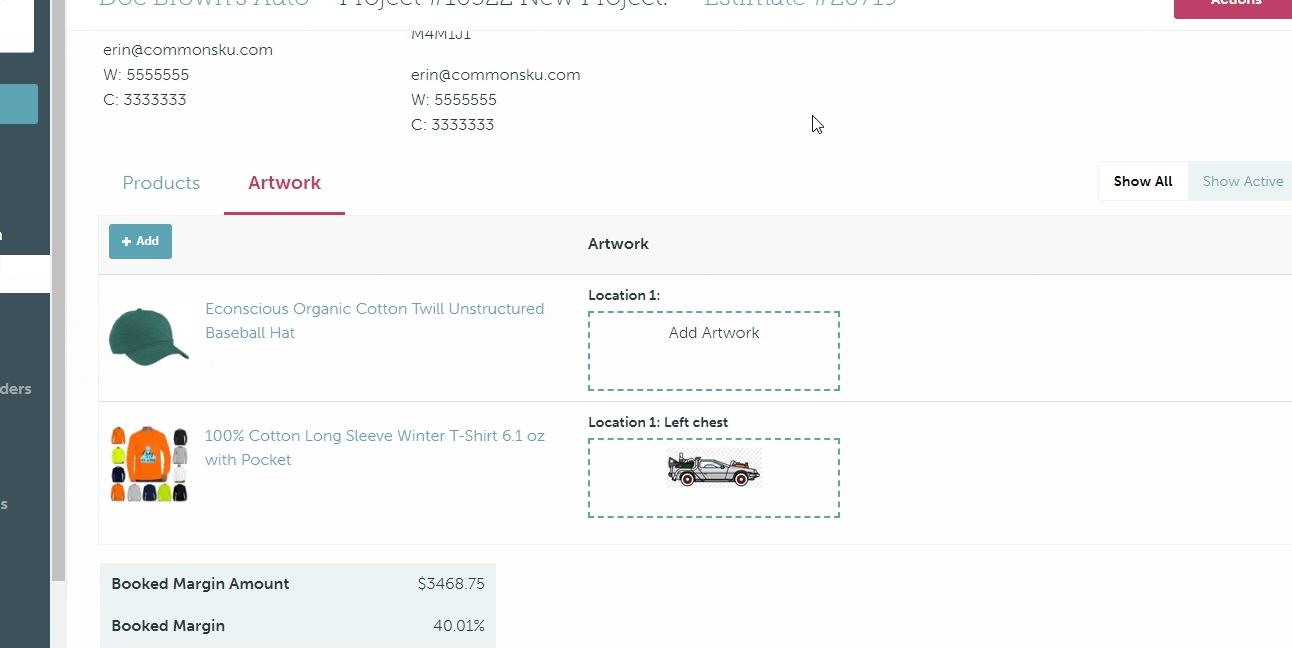The width and height of the screenshot is (1292, 648).
Task: Click the Add button with plus icon
Action: [x=140, y=241]
